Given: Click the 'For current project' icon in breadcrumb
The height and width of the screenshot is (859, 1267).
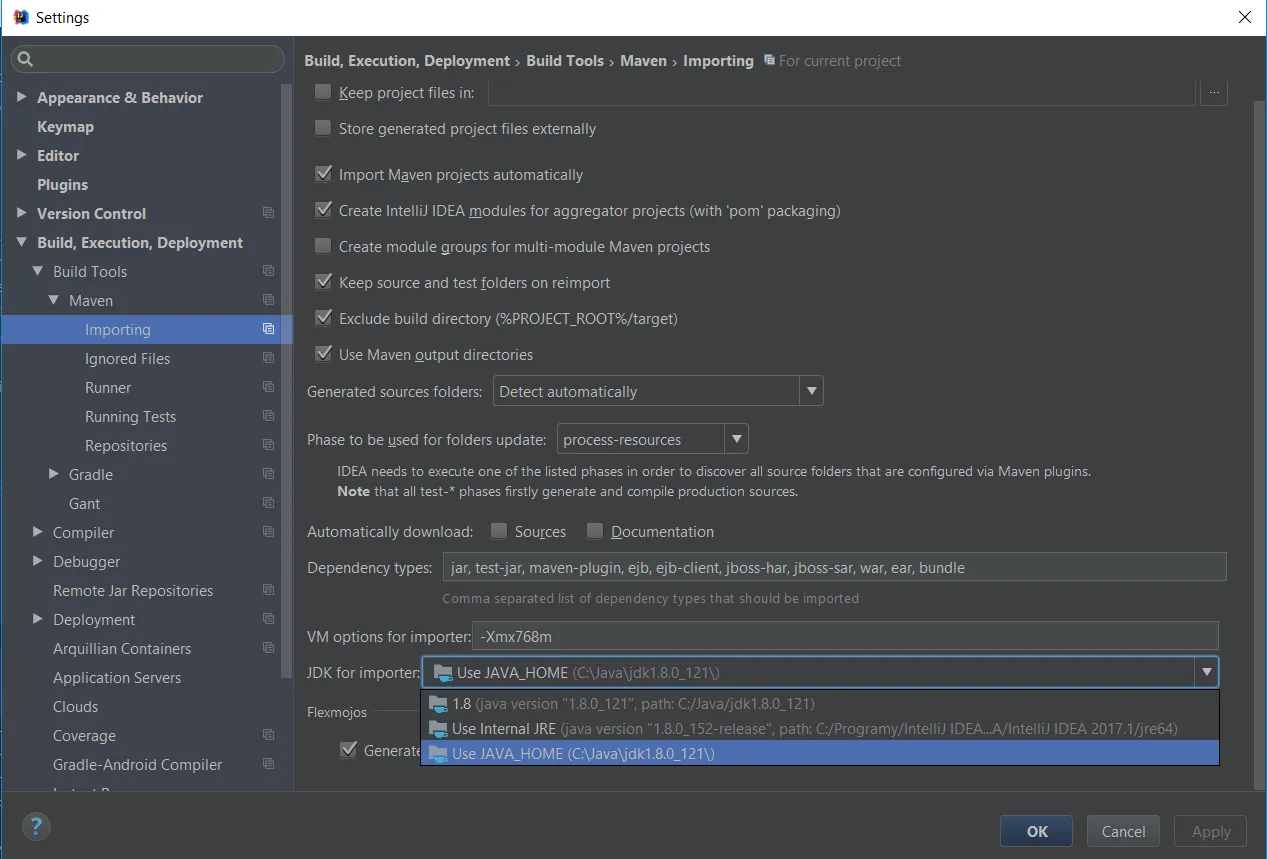Looking at the screenshot, I should point(769,60).
